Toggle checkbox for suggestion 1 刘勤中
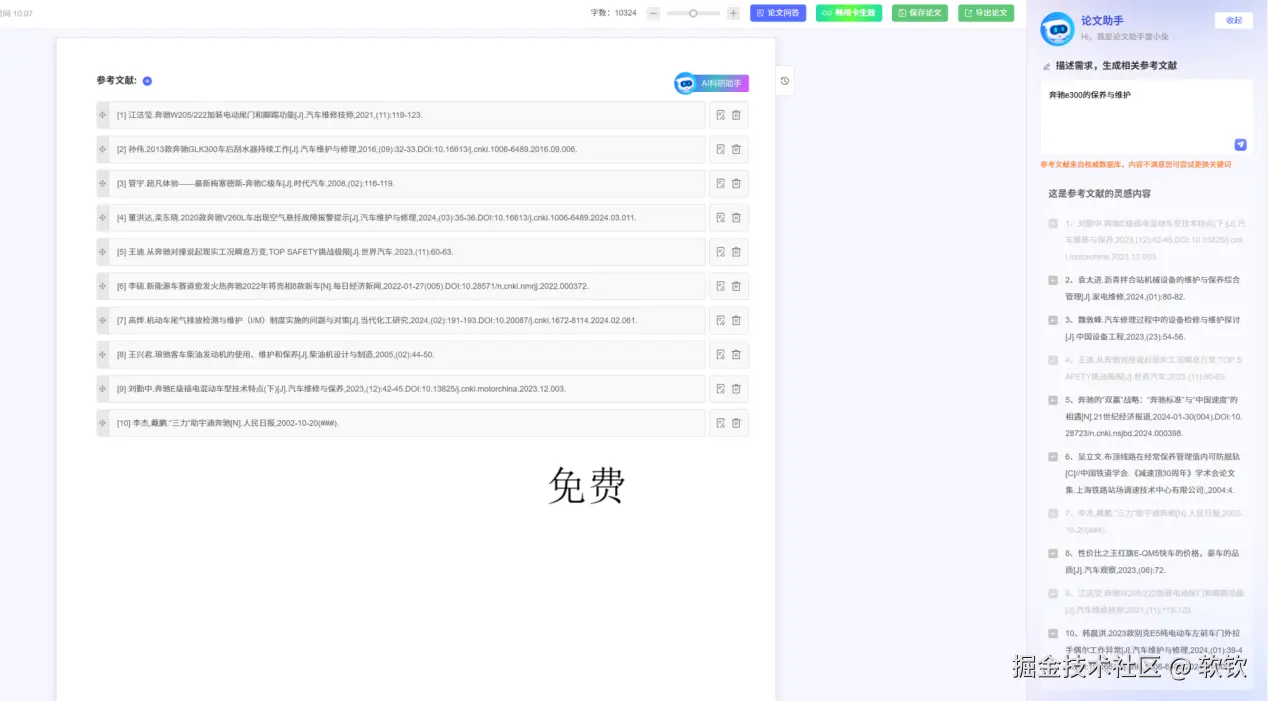 coord(1053,224)
